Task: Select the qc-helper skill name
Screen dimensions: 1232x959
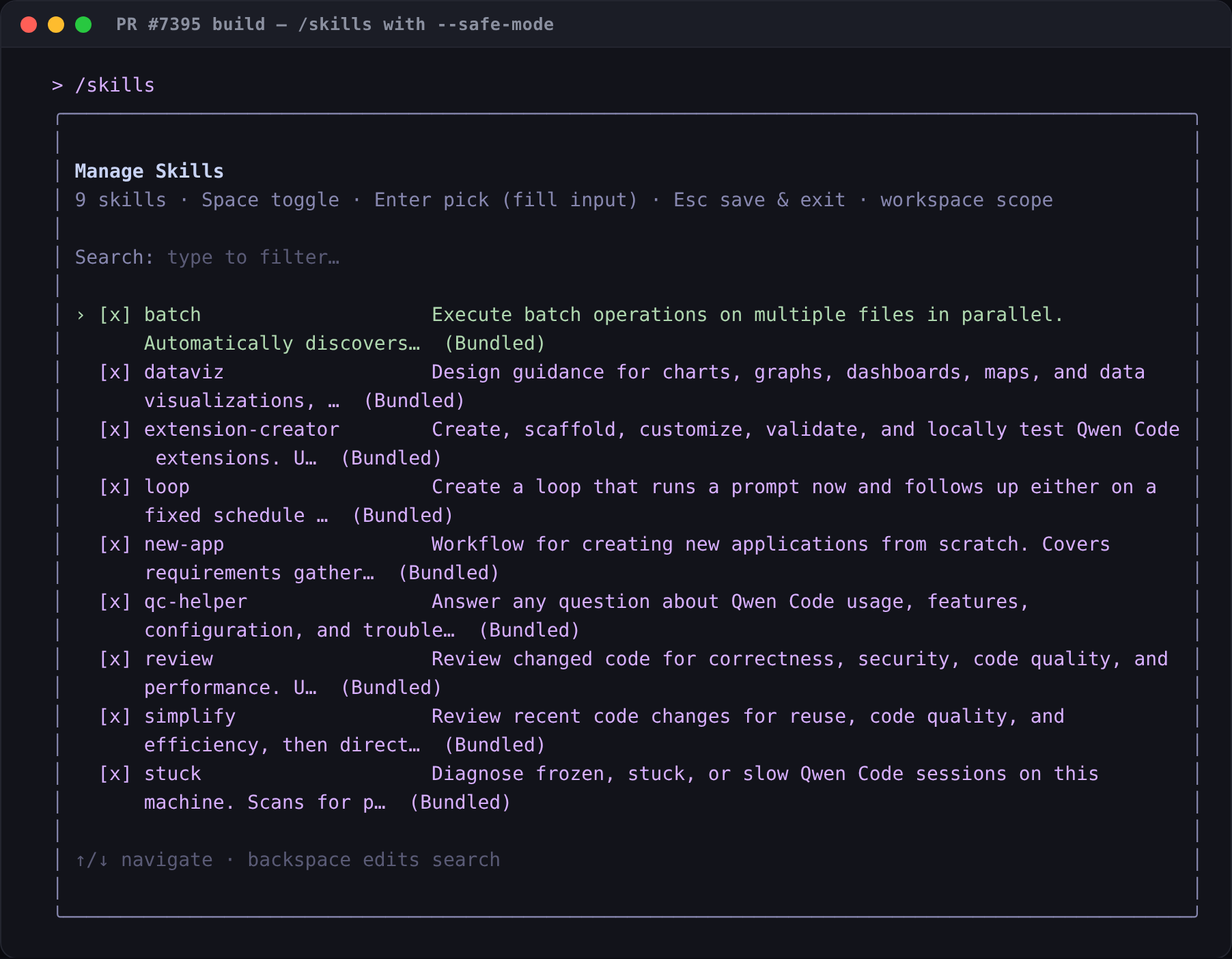Action: 196,602
